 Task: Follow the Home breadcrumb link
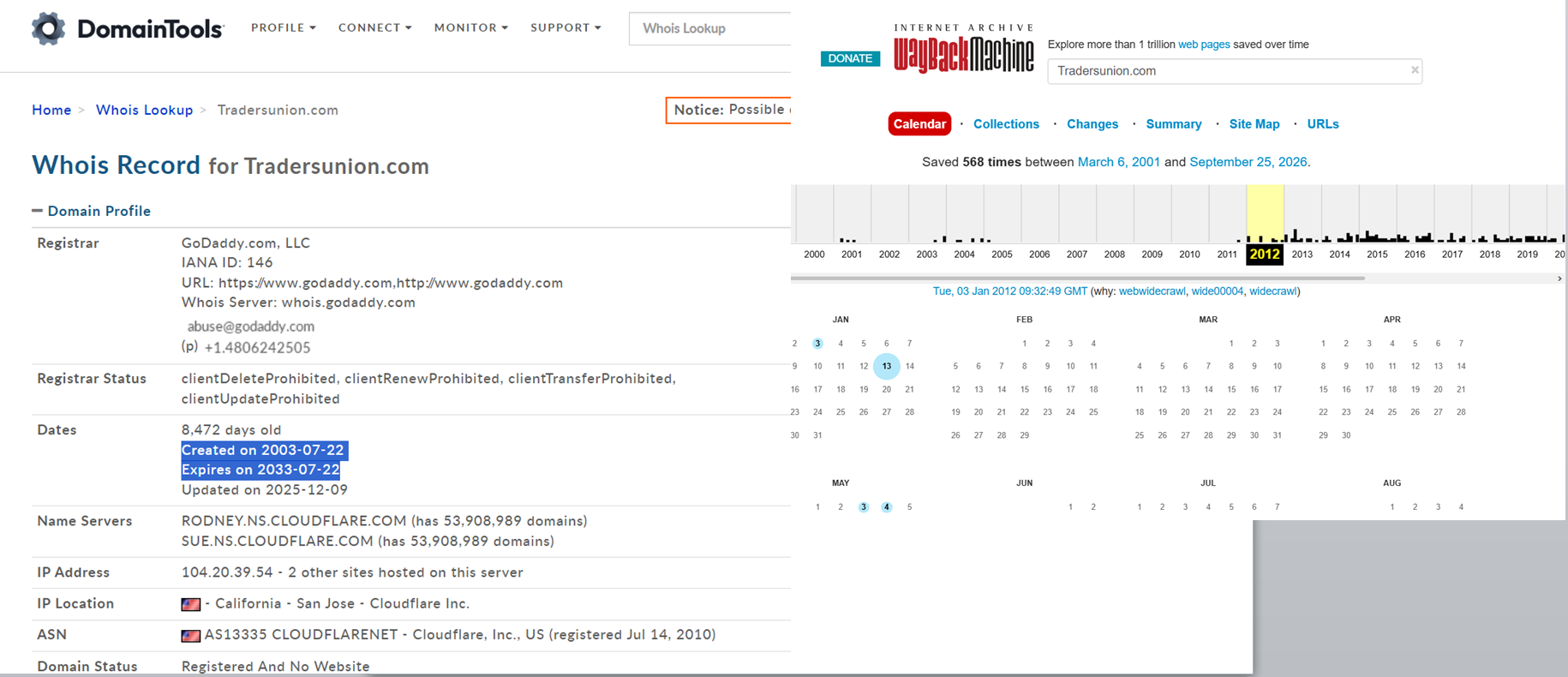51,110
